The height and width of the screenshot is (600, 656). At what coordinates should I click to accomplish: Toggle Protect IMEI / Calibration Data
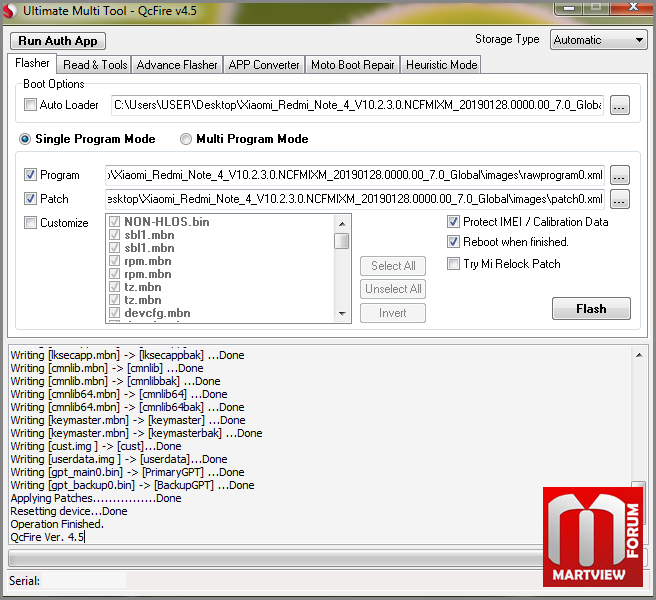454,222
